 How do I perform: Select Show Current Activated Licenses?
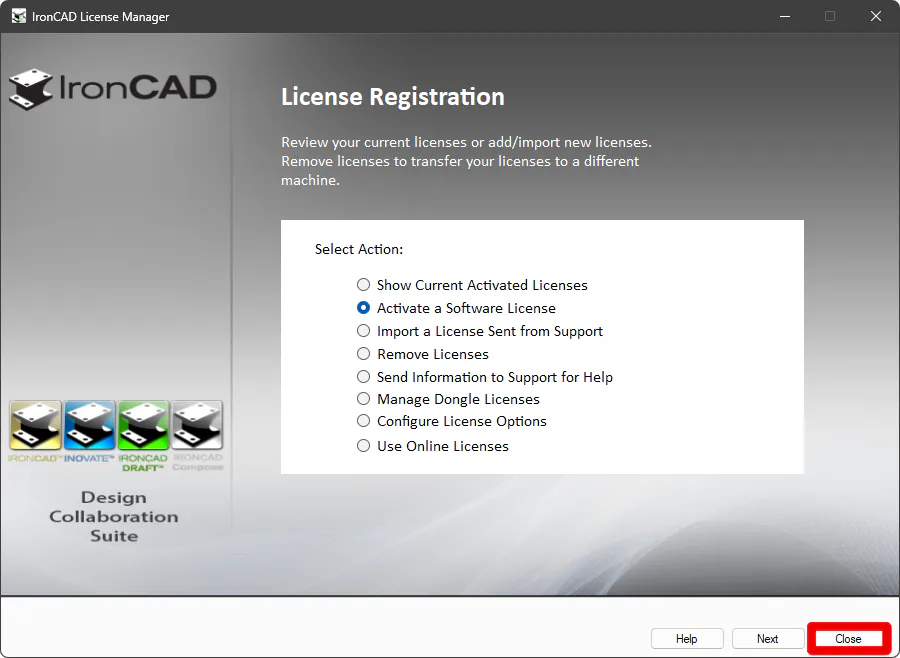[x=364, y=285]
